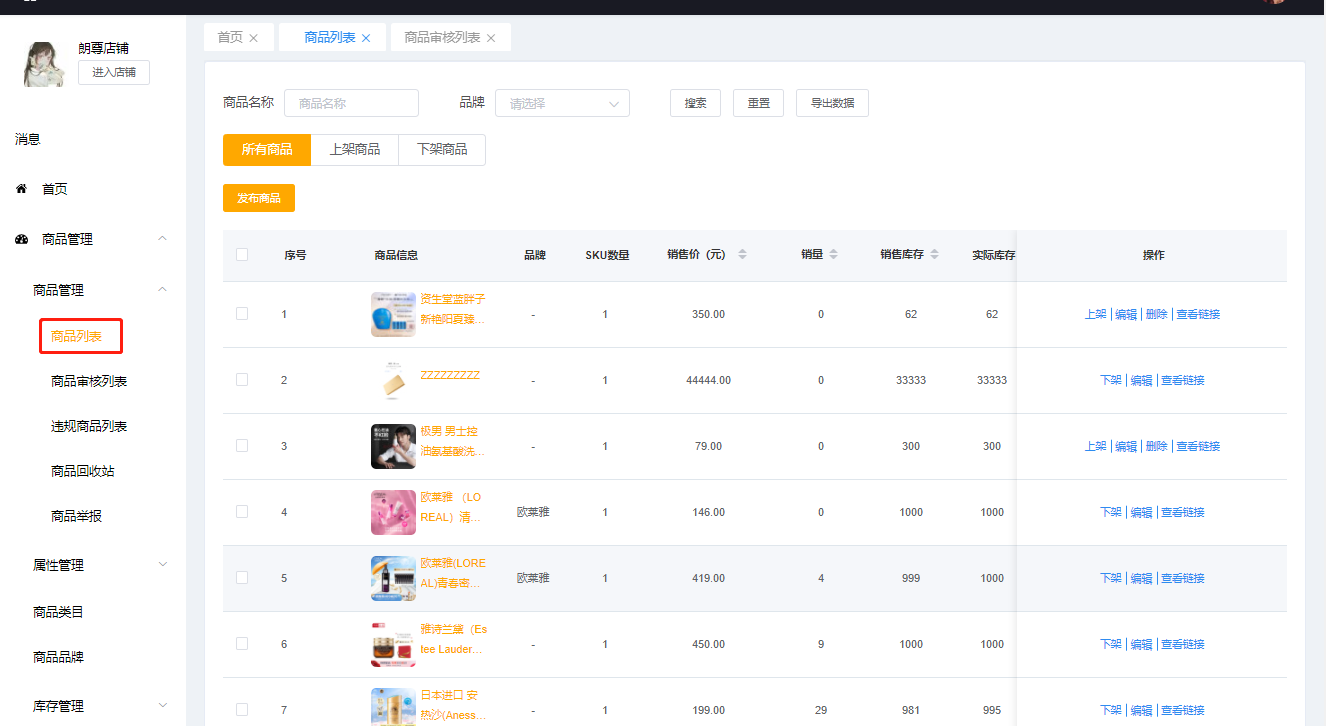
Task: Click the 导出数据 export button
Action: click(832, 103)
